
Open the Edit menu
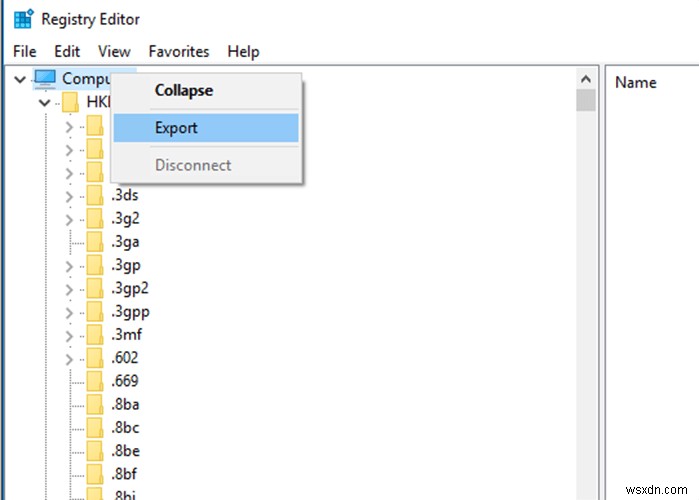pyautogui.click(x=67, y=52)
